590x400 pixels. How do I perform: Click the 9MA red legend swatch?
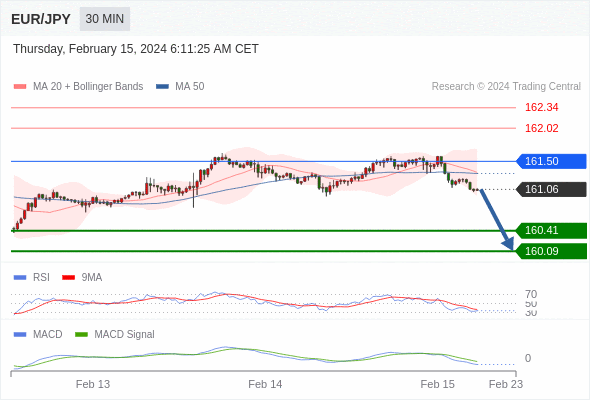coord(68,278)
